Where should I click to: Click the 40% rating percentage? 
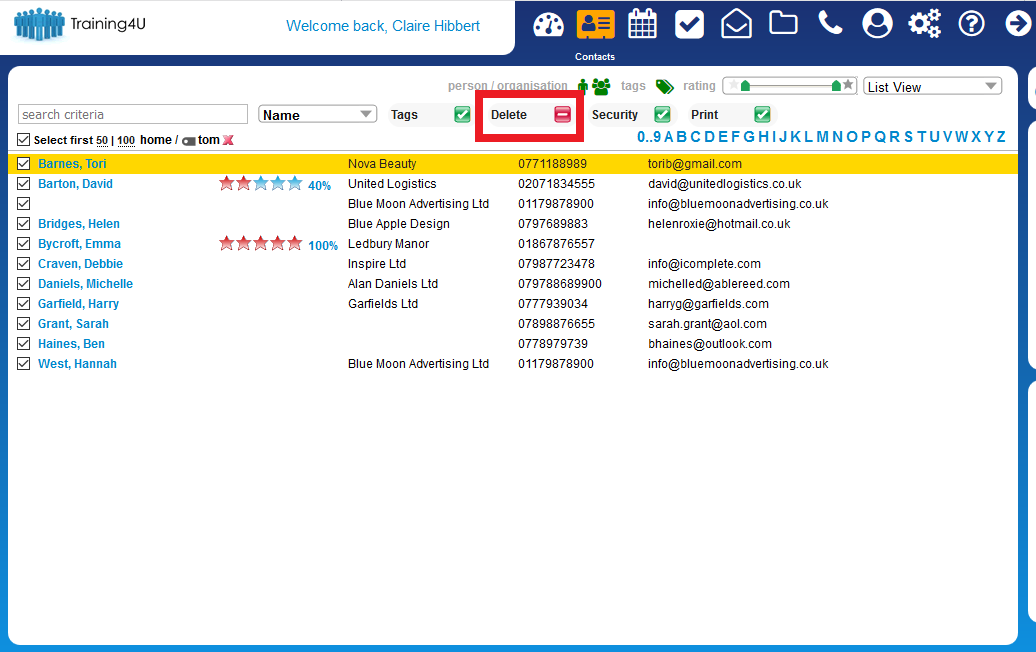coord(319,186)
